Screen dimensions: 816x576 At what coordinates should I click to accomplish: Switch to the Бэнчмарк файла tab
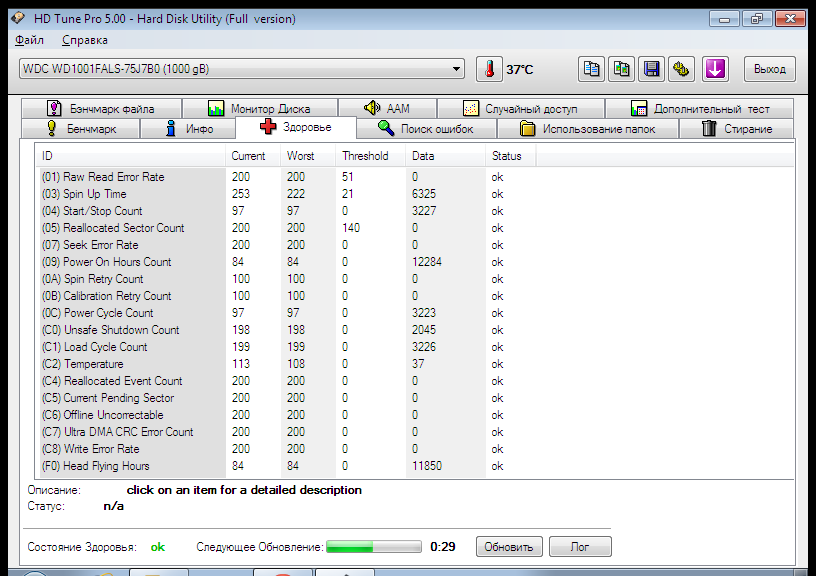101,109
